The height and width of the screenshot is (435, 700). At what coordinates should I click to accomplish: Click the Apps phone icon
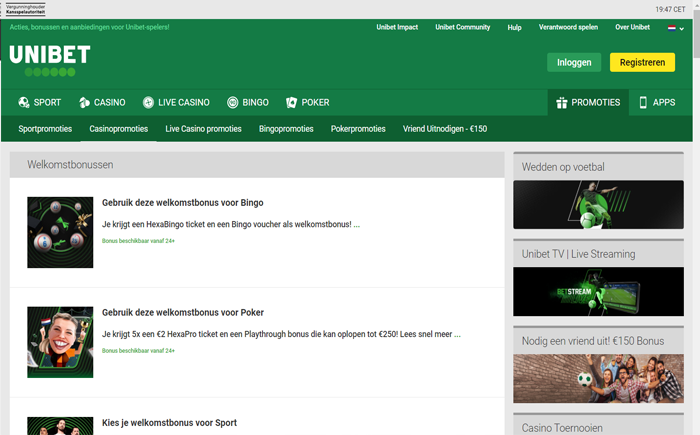tap(643, 102)
